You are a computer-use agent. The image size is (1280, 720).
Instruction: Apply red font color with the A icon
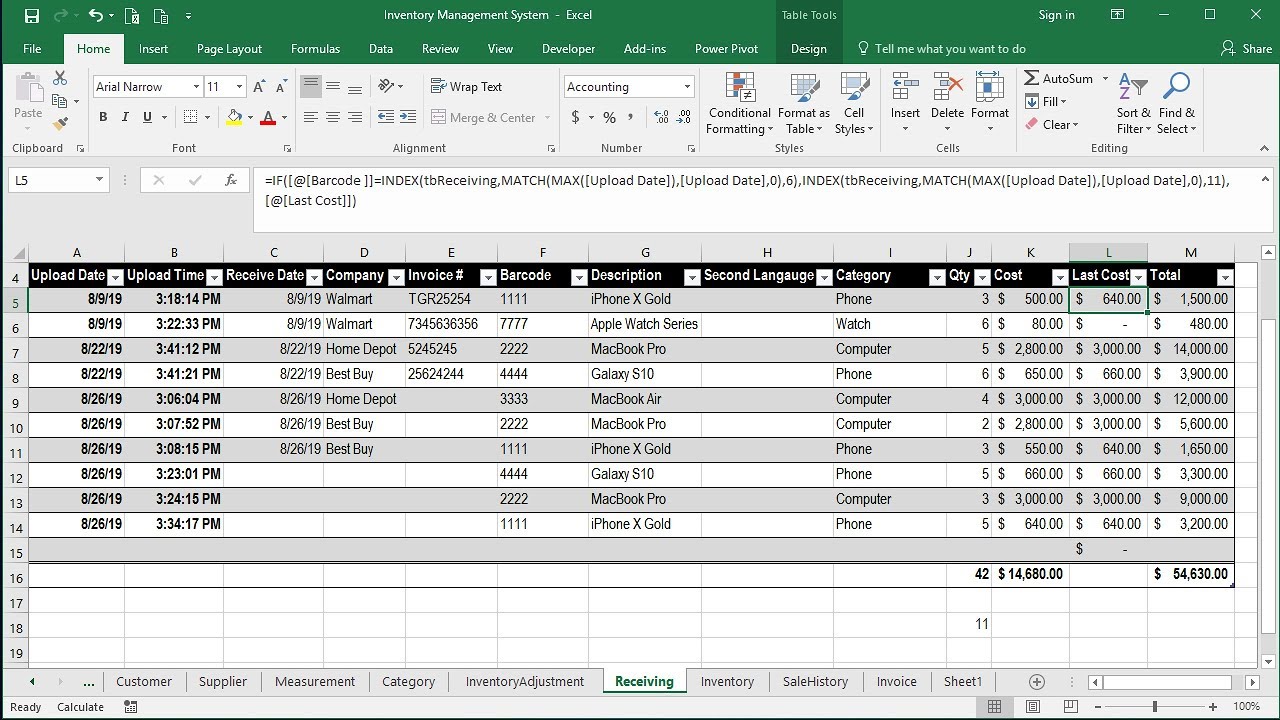(x=268, y=117)
